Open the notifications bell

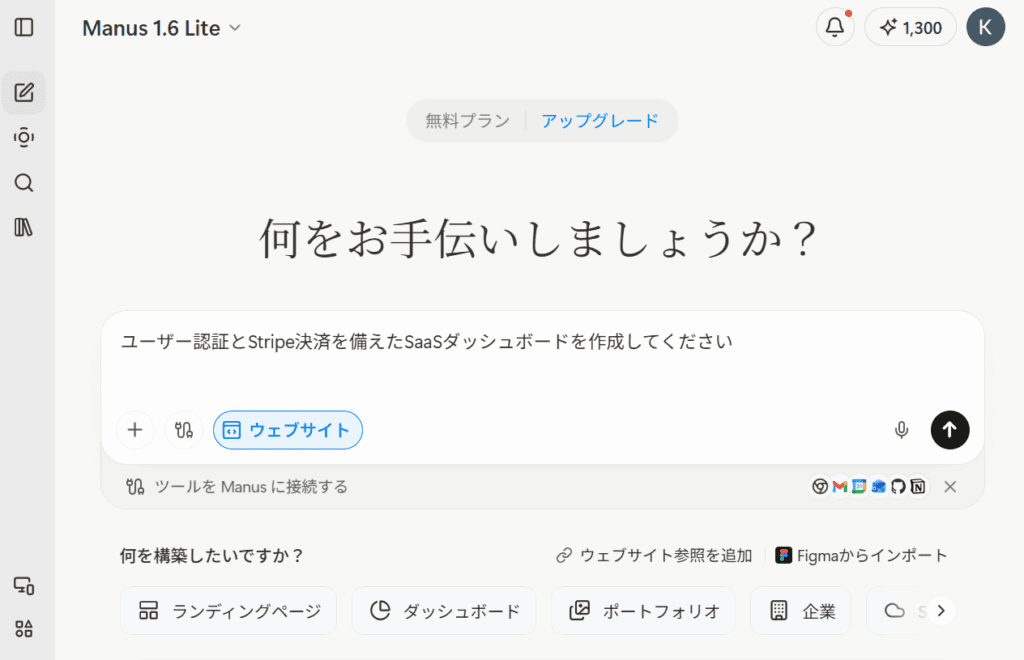tap(835, 28)
